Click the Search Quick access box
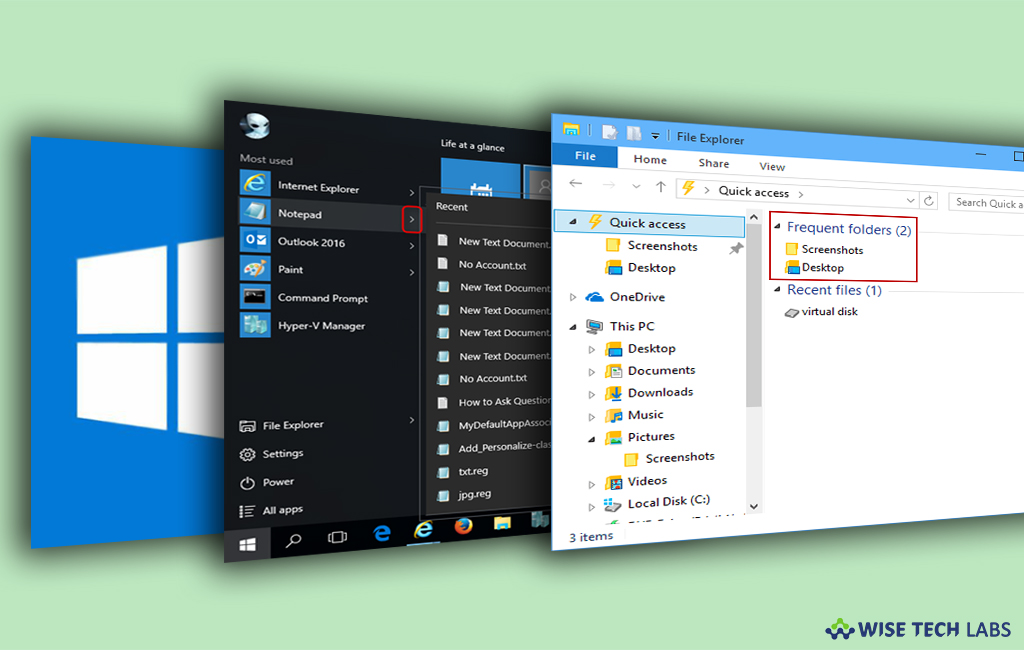 pos(986,203)
